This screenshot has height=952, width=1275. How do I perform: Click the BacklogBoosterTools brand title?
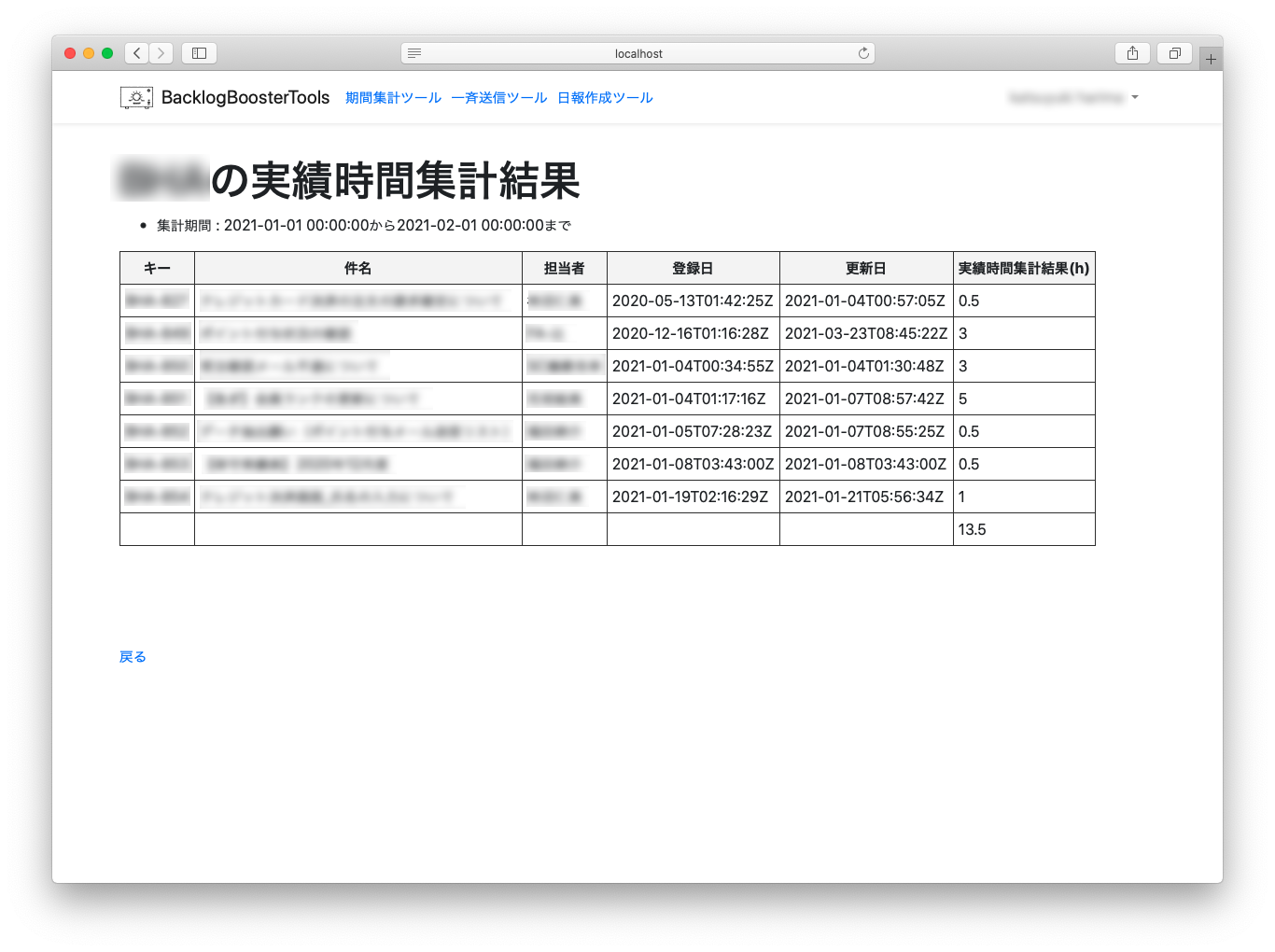pos(245,98)
